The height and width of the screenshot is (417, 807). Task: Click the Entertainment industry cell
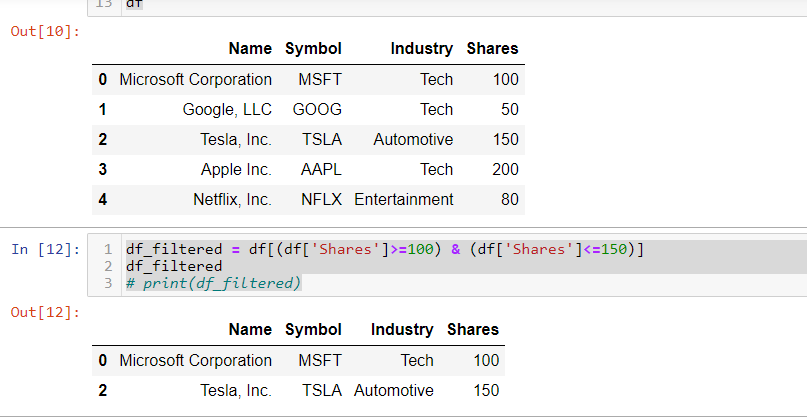click(403, 199)
